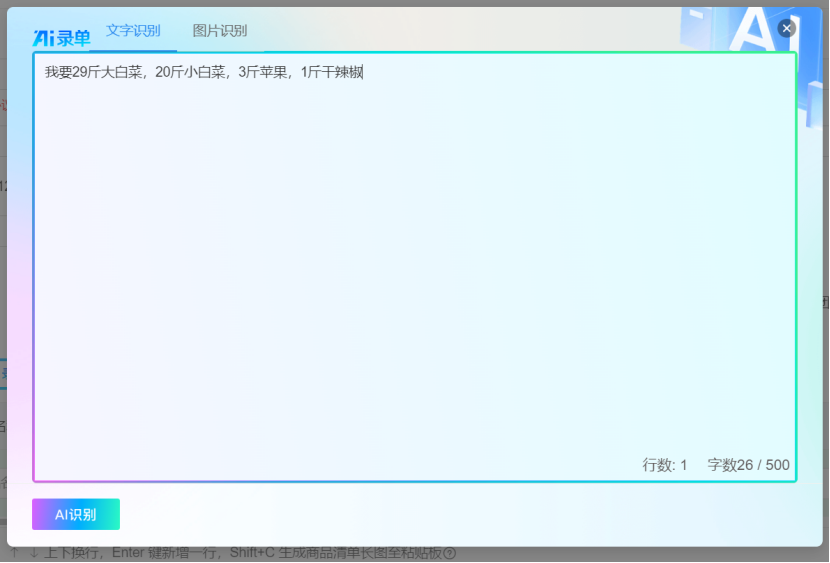Click the AI录单 logo

click(x=61, y=38)
